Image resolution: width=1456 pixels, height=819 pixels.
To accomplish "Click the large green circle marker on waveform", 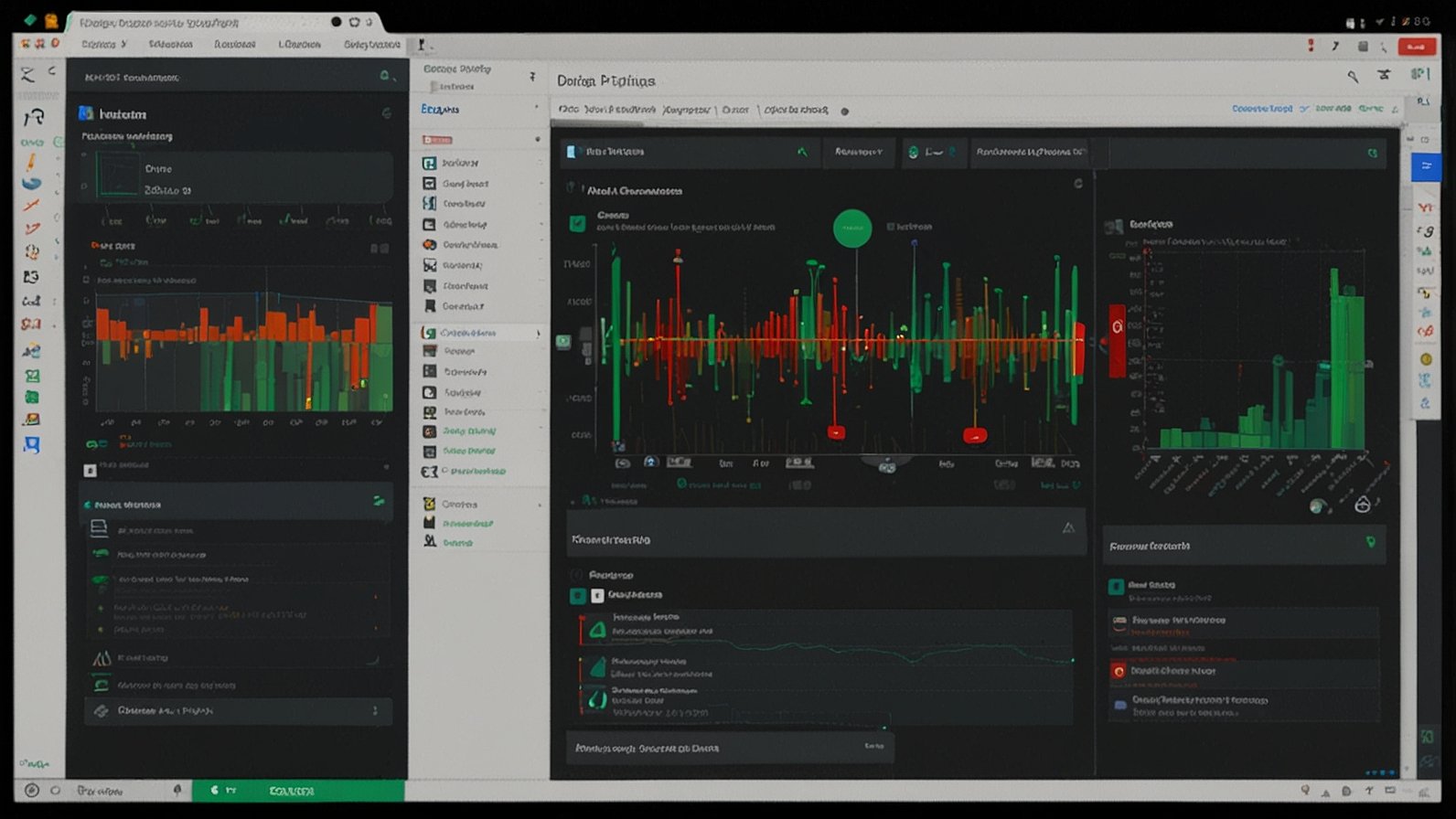I will pyautogui.click(x=852, y=229).
